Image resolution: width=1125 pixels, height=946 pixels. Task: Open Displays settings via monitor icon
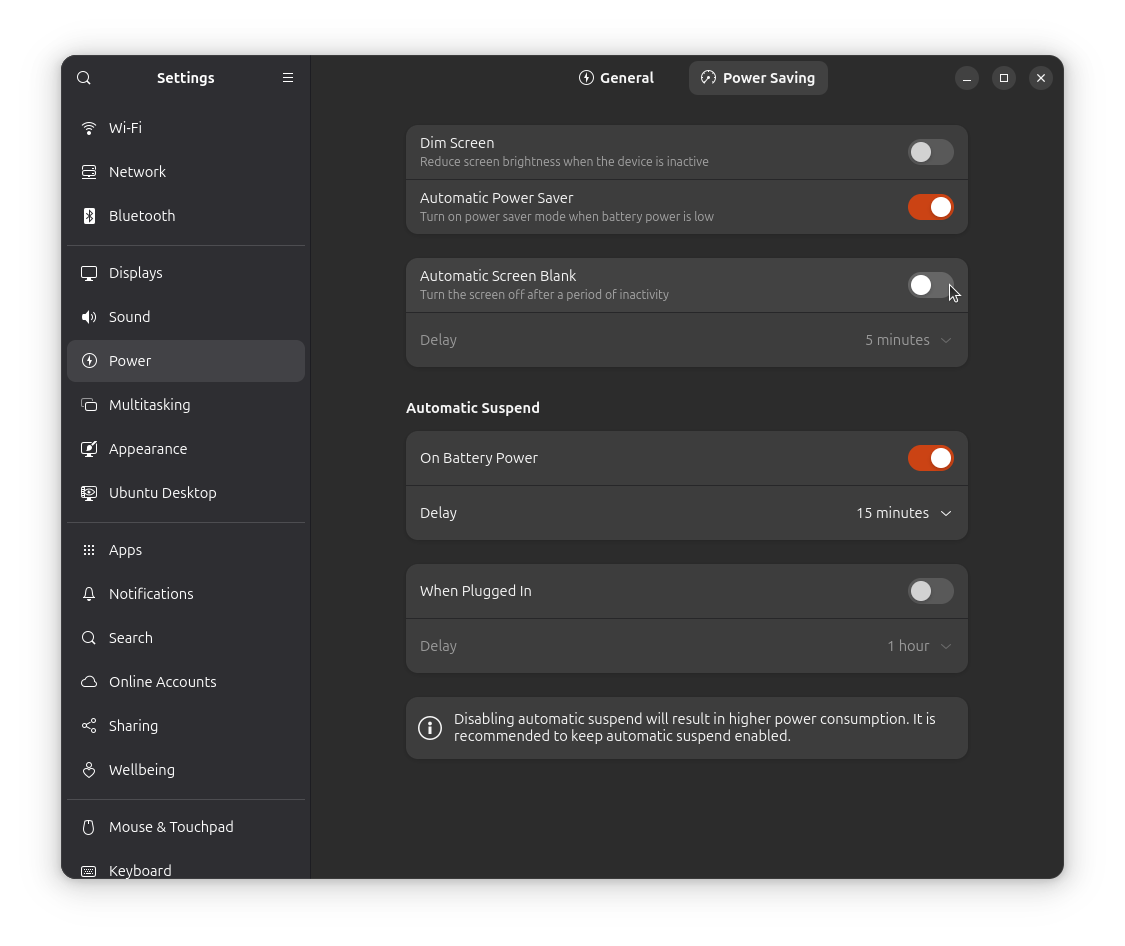[88, 272]
